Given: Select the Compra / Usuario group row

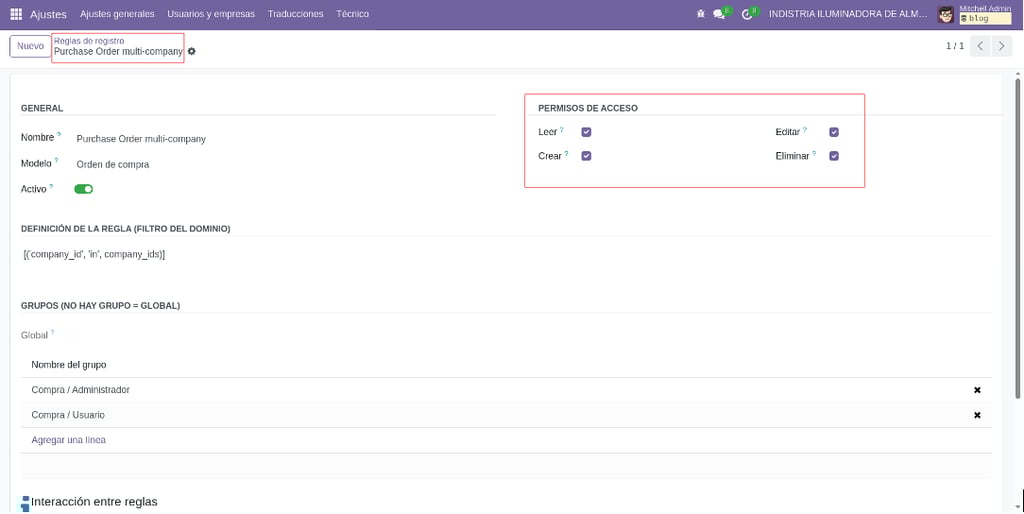Looking at the screenshot, I should point(506,415).
